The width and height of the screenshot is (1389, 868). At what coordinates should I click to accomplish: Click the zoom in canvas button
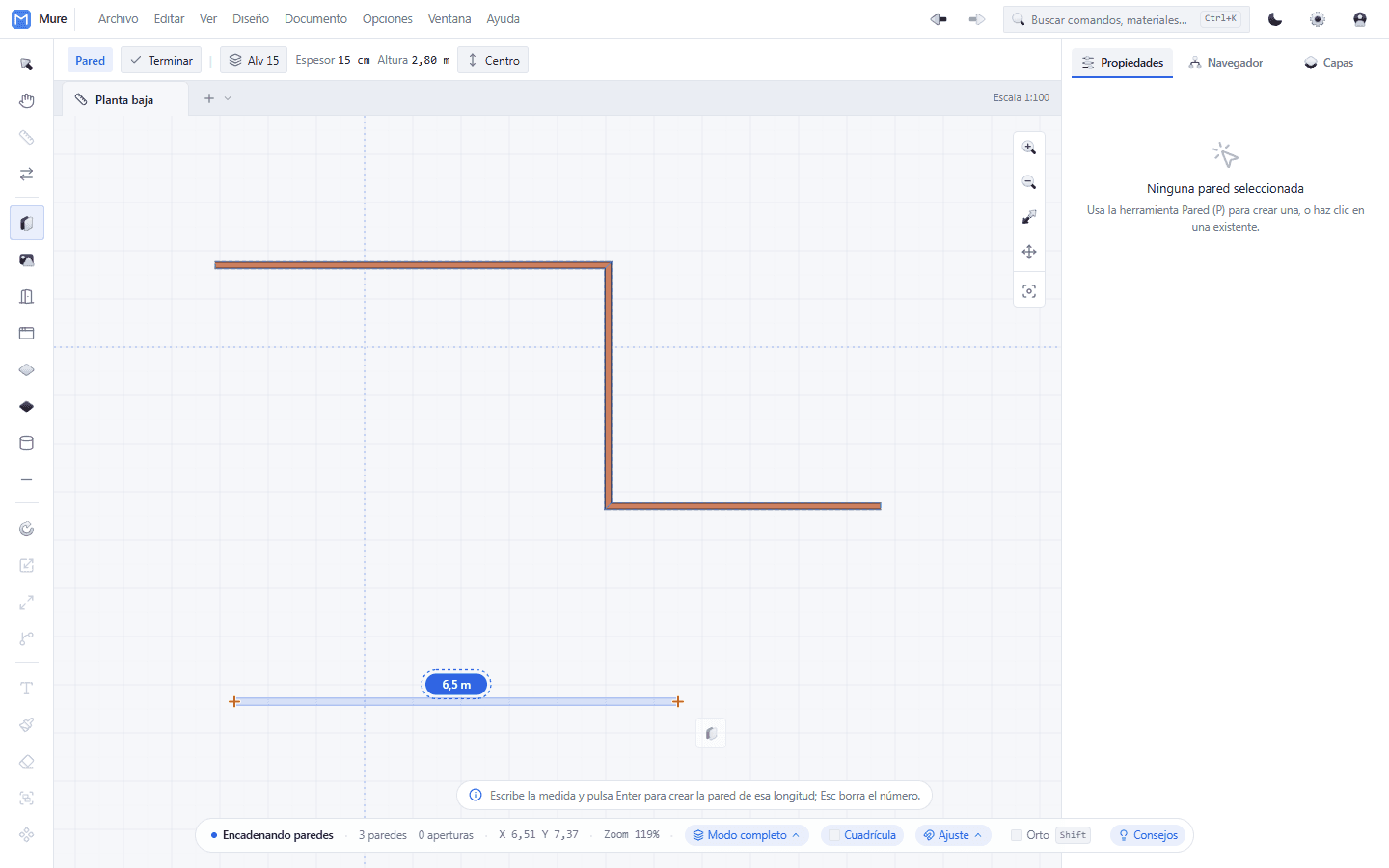tap(1029, 148)
